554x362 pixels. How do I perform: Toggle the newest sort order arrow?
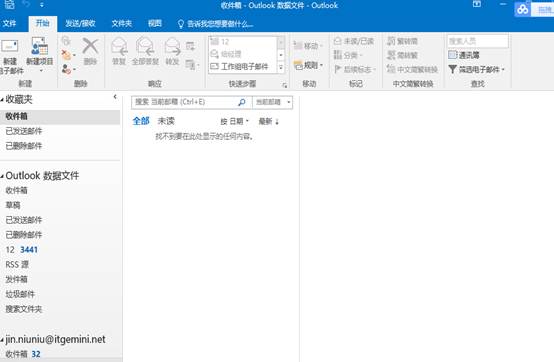[277, 122]
